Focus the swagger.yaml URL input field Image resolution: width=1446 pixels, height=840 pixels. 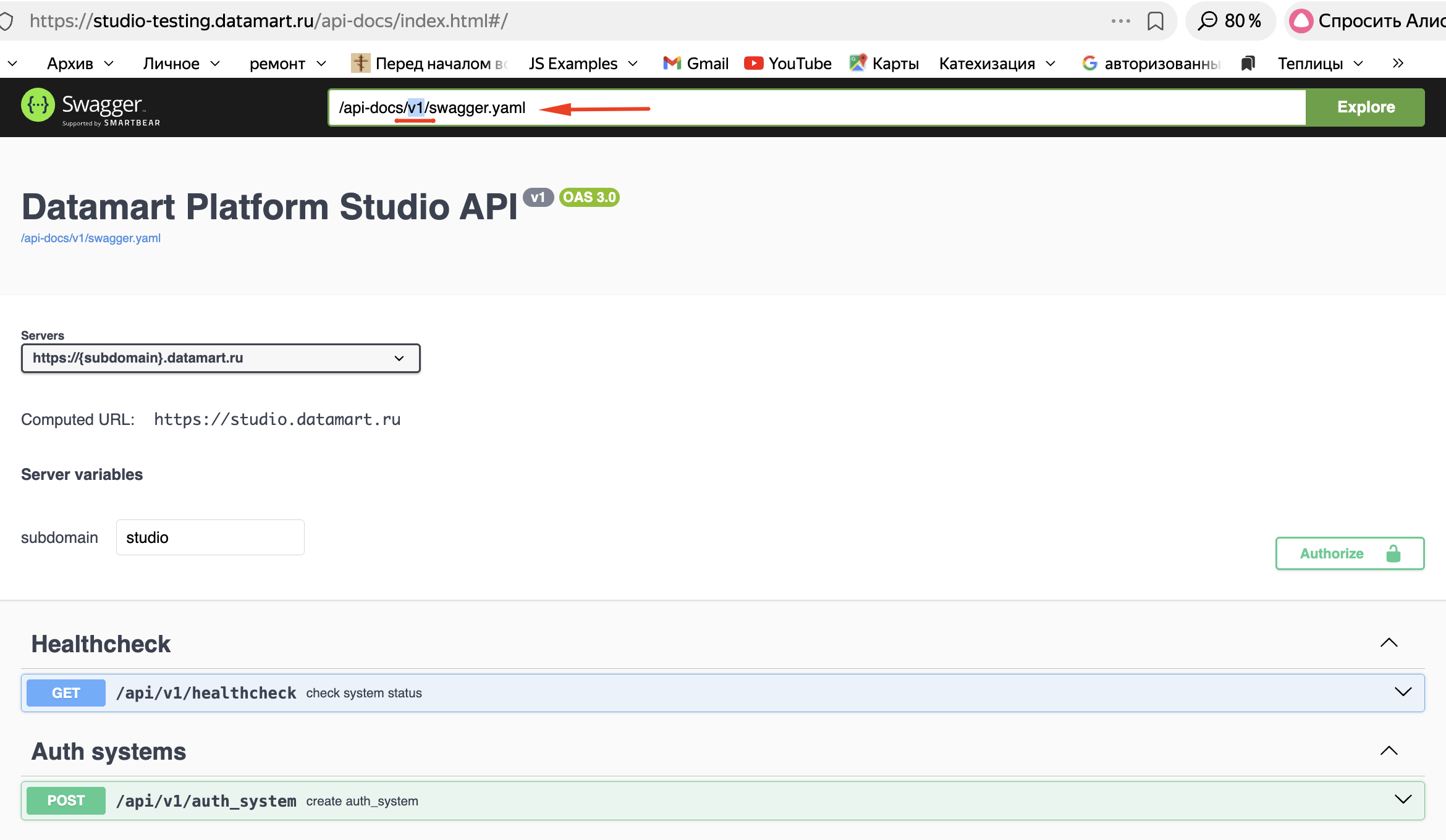pos(817,107)
